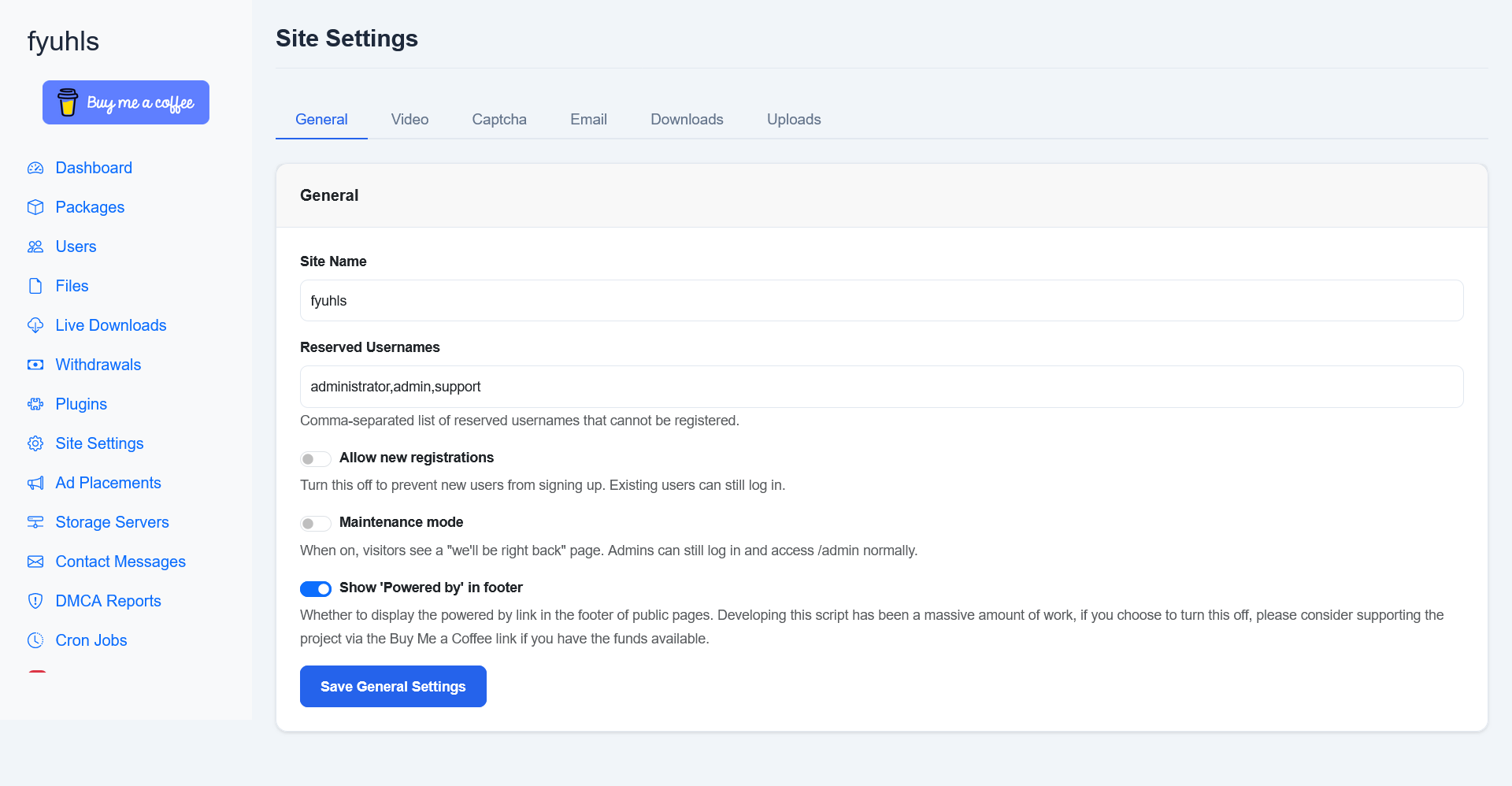Open the Captcha settings tab

(499, 119)
